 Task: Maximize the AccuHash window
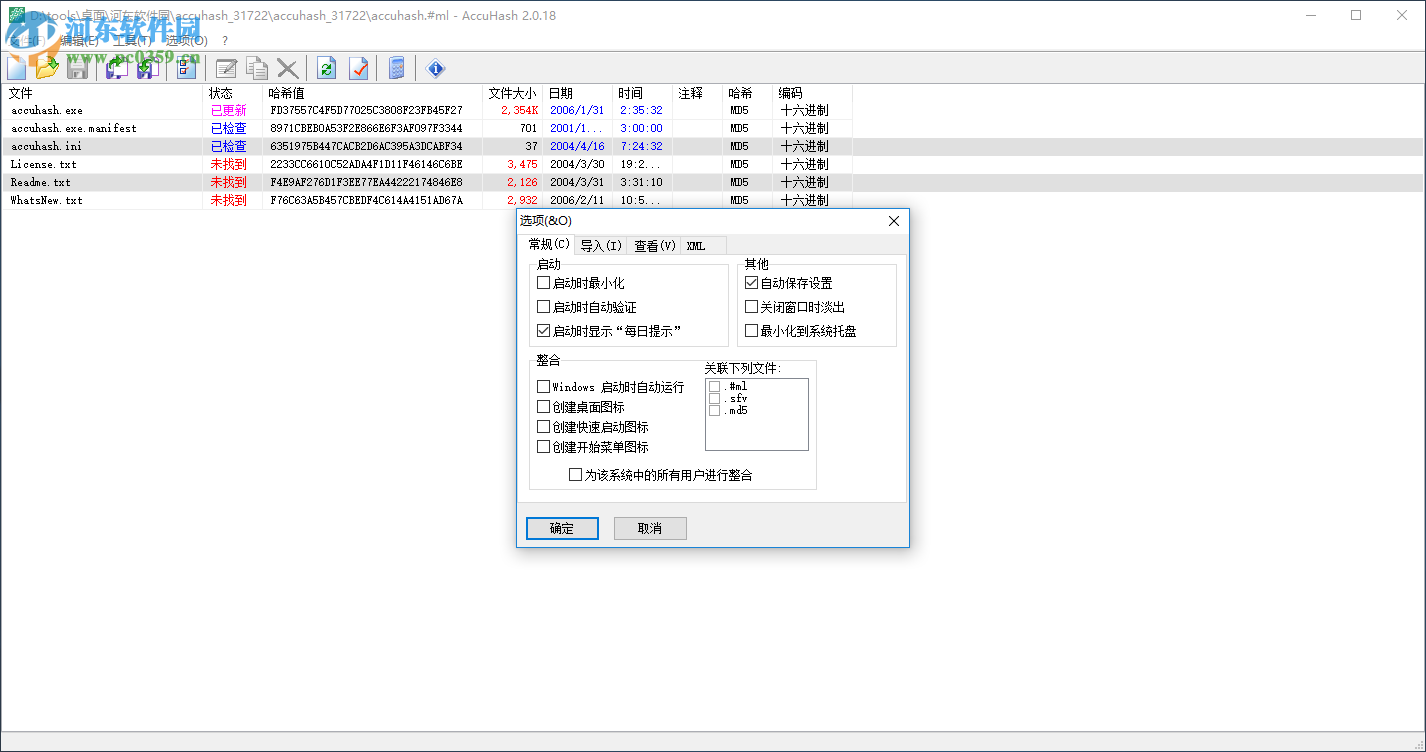(x=1356, y=15)
